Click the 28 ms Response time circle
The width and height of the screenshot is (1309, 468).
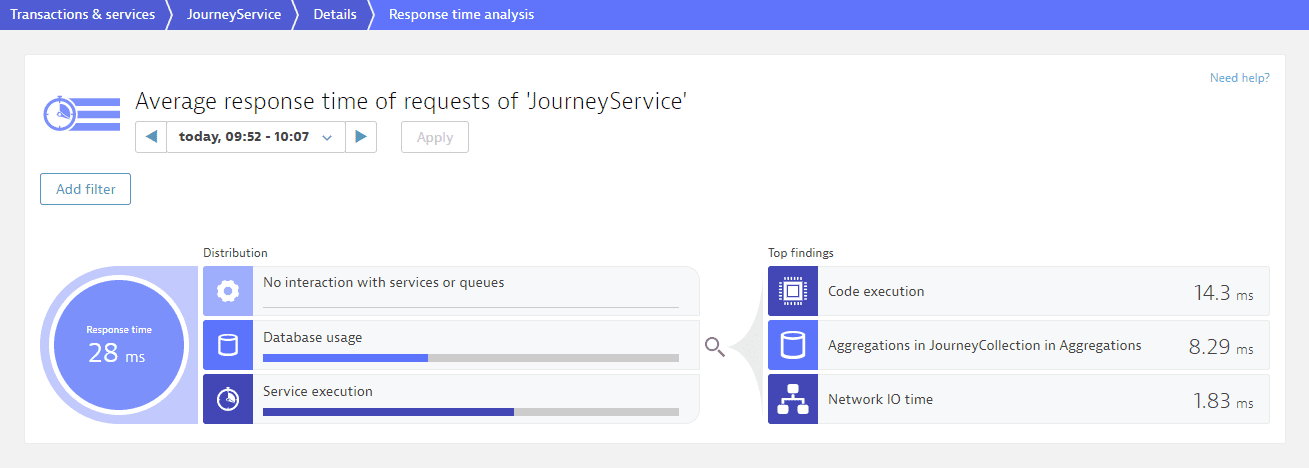click(119, 346)
